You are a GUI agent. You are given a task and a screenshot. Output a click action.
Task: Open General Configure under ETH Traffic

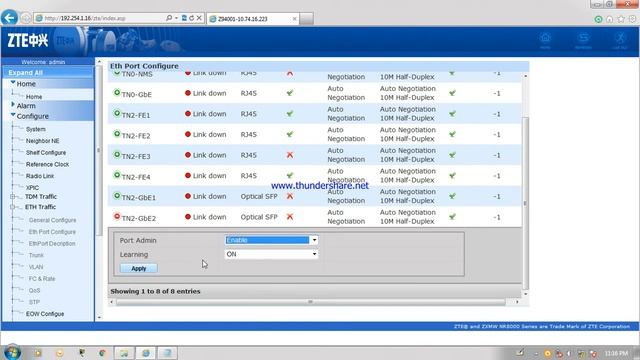coord(52,220)
